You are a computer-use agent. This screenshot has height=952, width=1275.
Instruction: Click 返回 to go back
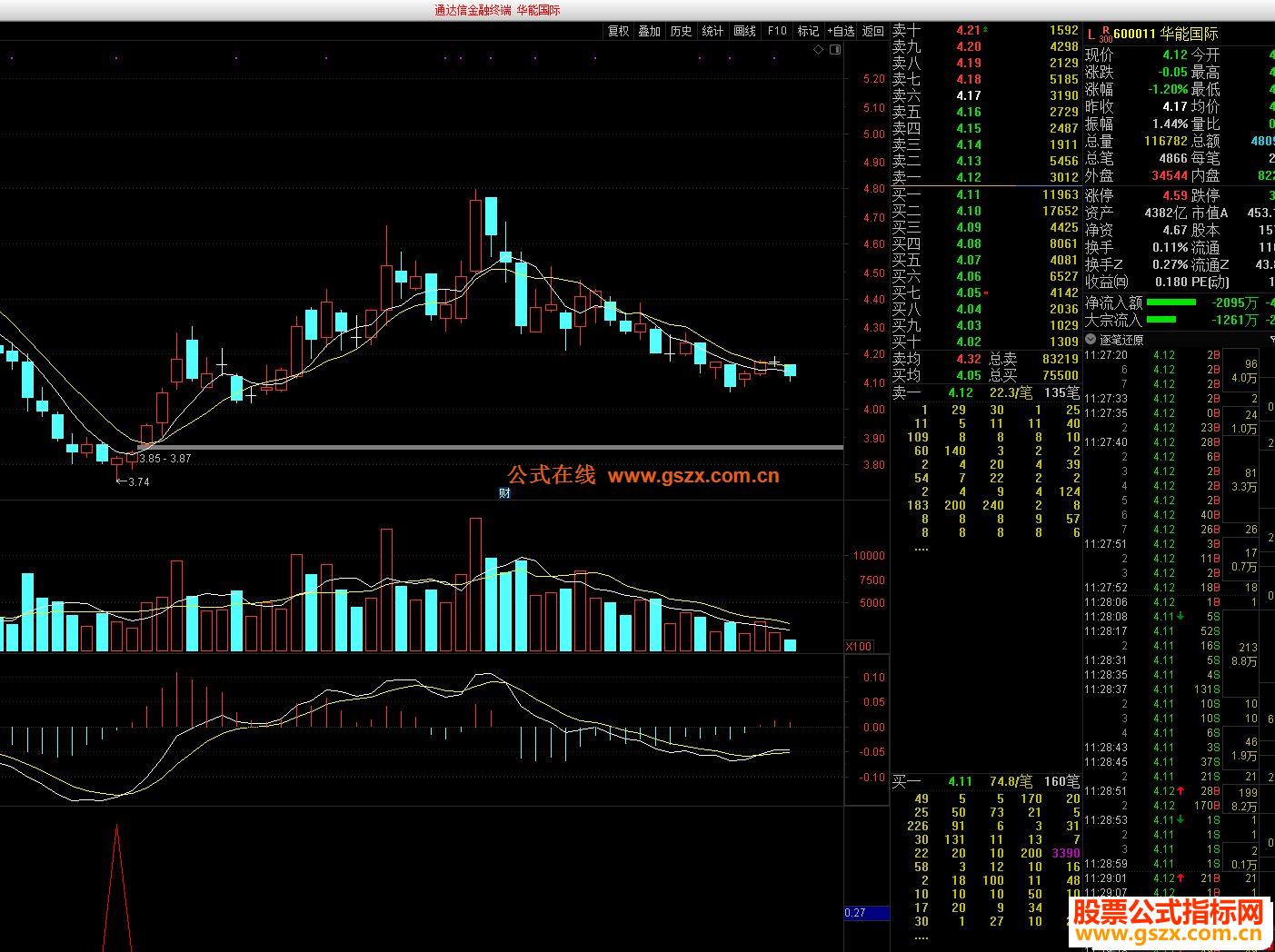[x=873, y=31]
